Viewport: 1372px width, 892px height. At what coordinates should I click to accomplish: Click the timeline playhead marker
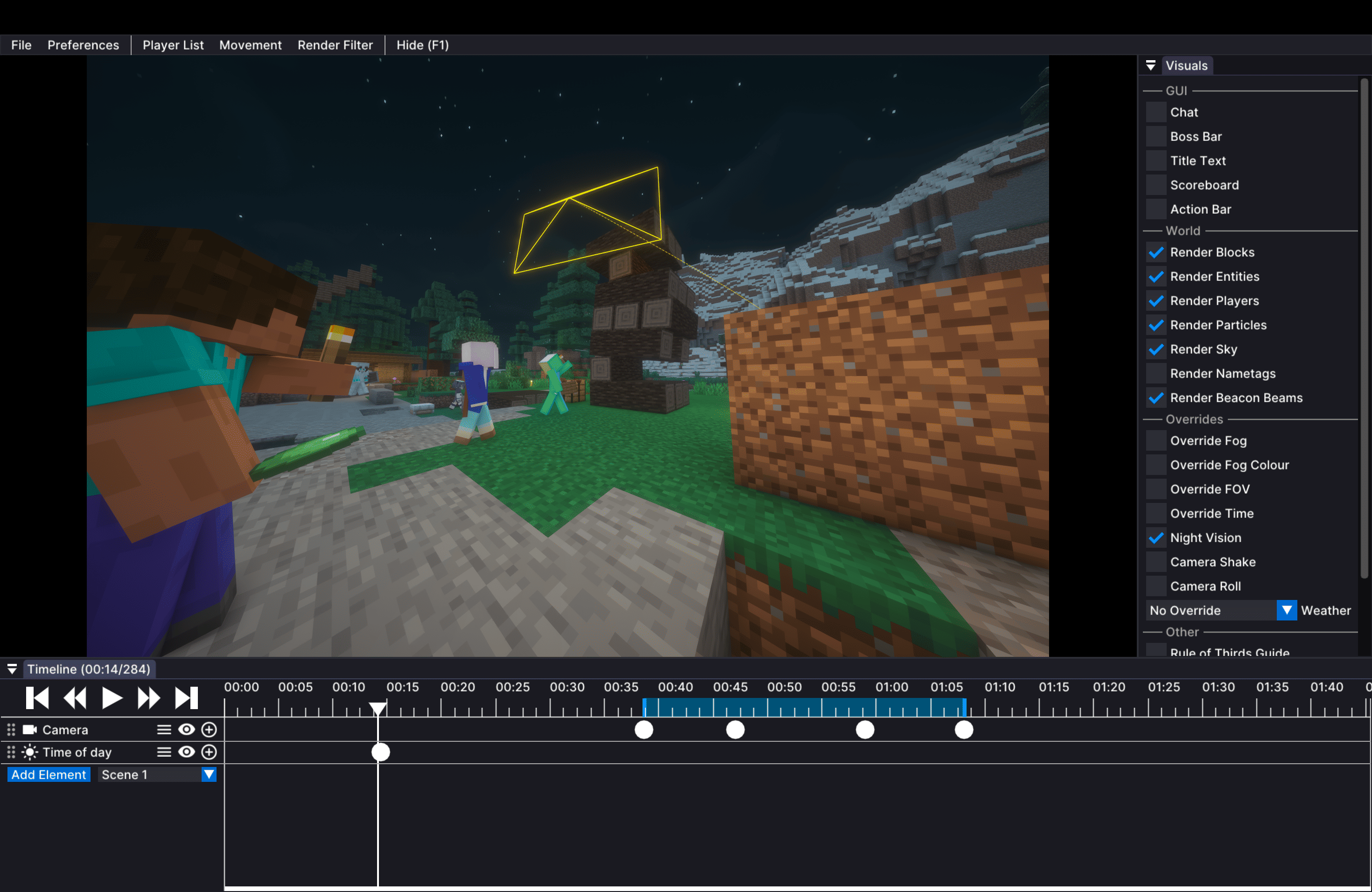point(378,708)
